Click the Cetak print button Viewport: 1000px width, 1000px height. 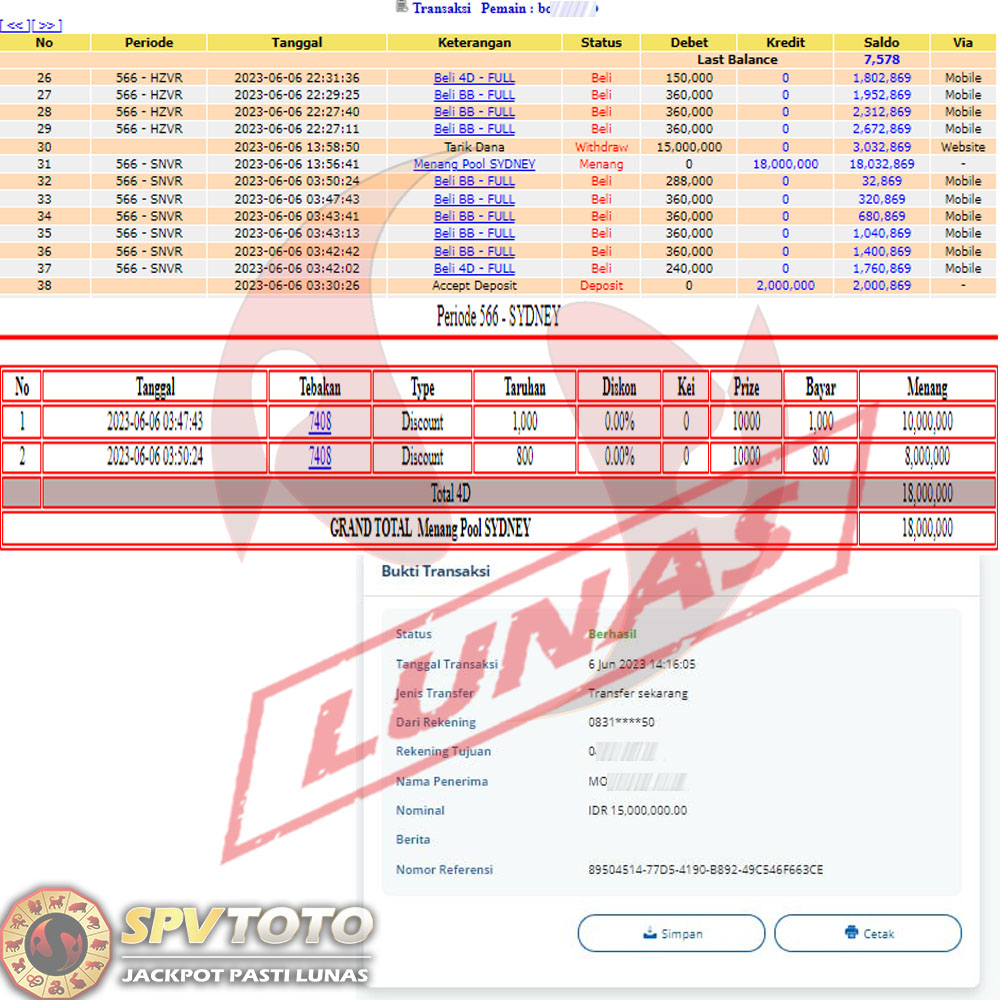click(x=867, y=933)
